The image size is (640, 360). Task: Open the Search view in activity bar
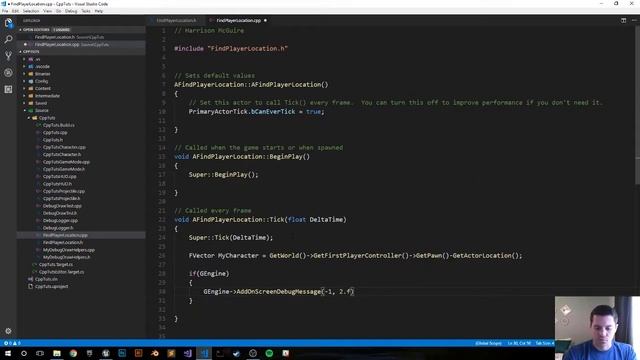click(8, 40)
